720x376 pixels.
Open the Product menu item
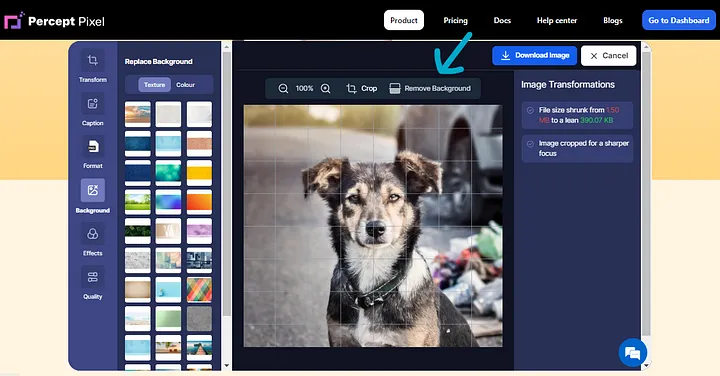pyautogui.click(x=404, y=20)
